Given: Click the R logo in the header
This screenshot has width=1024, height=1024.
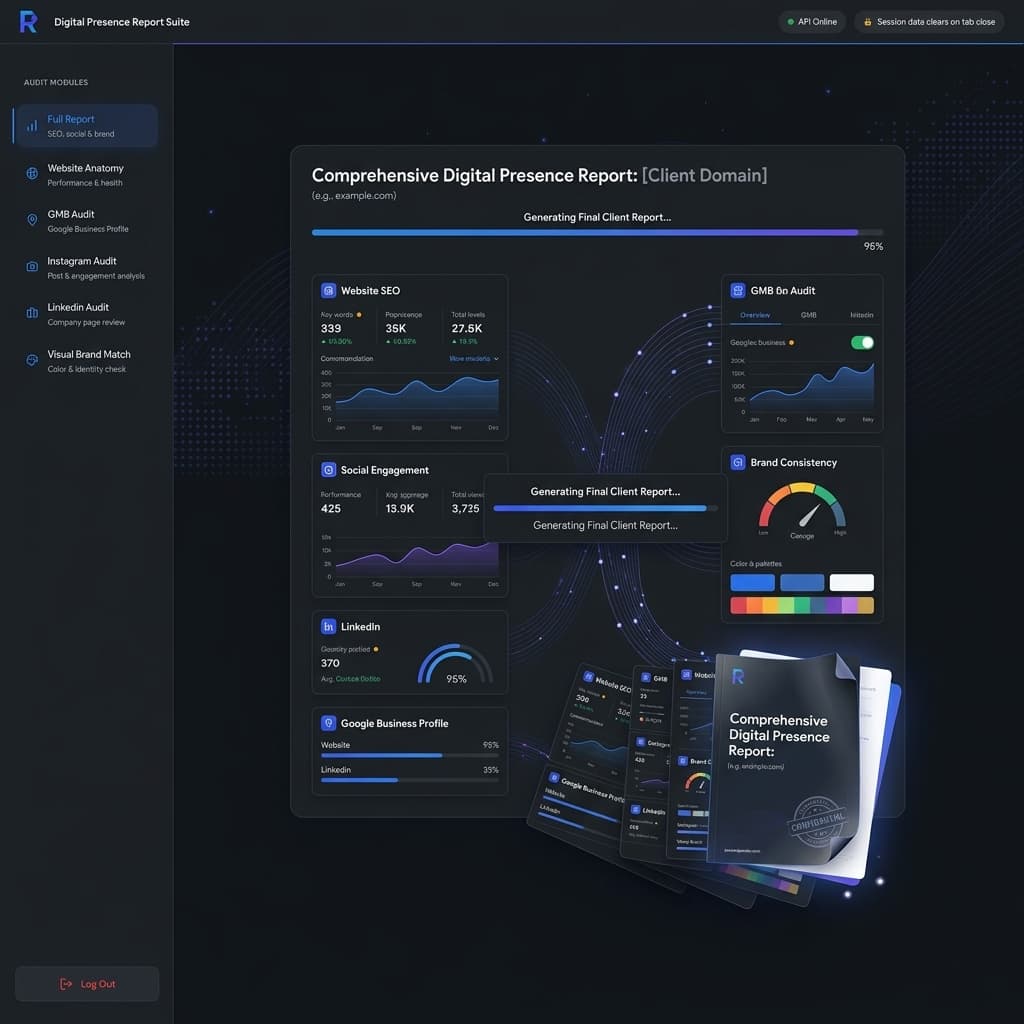Looking at the screenshot, I should (x=28, y=22).
